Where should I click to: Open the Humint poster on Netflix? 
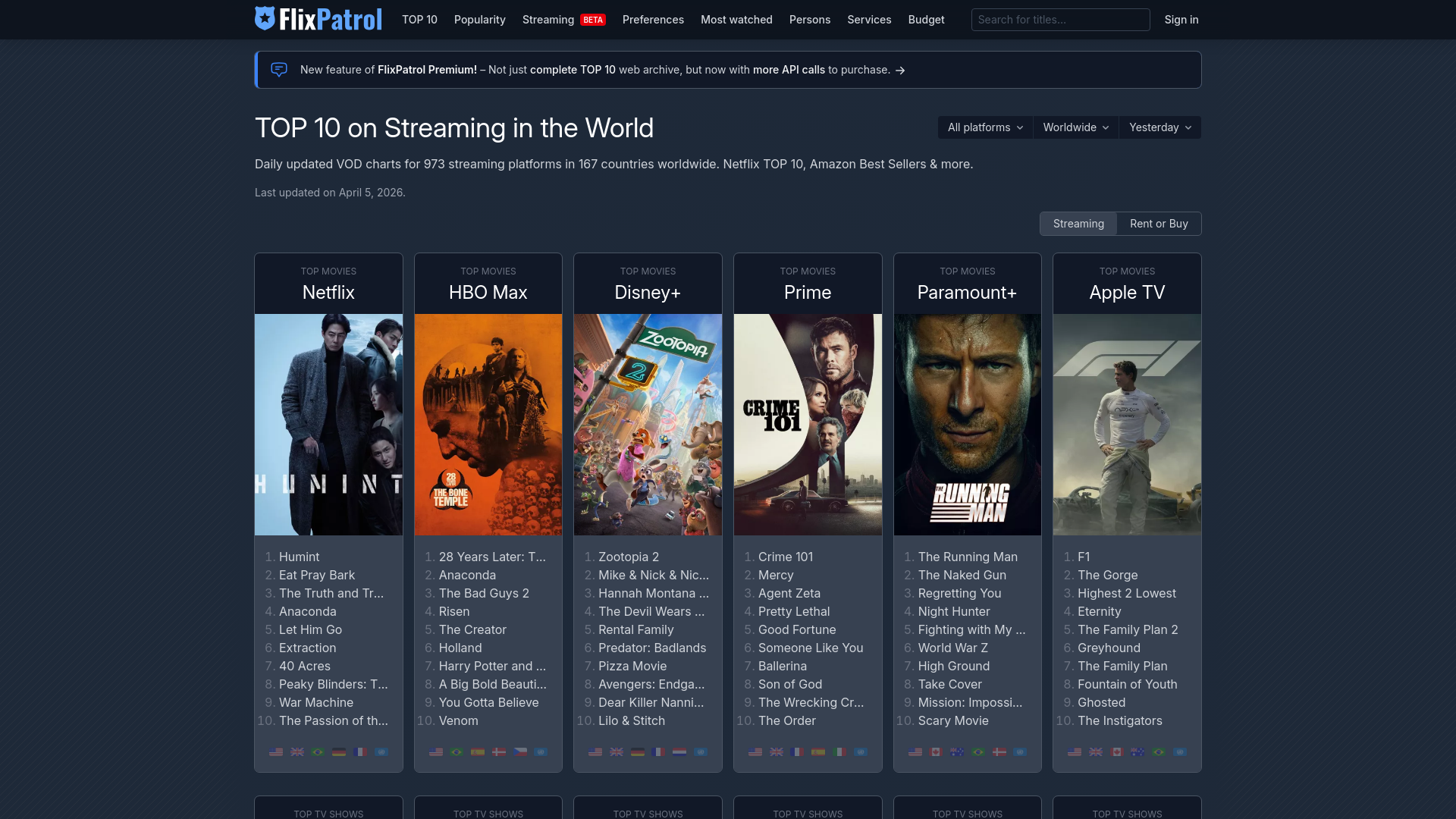tap(328, 425)
